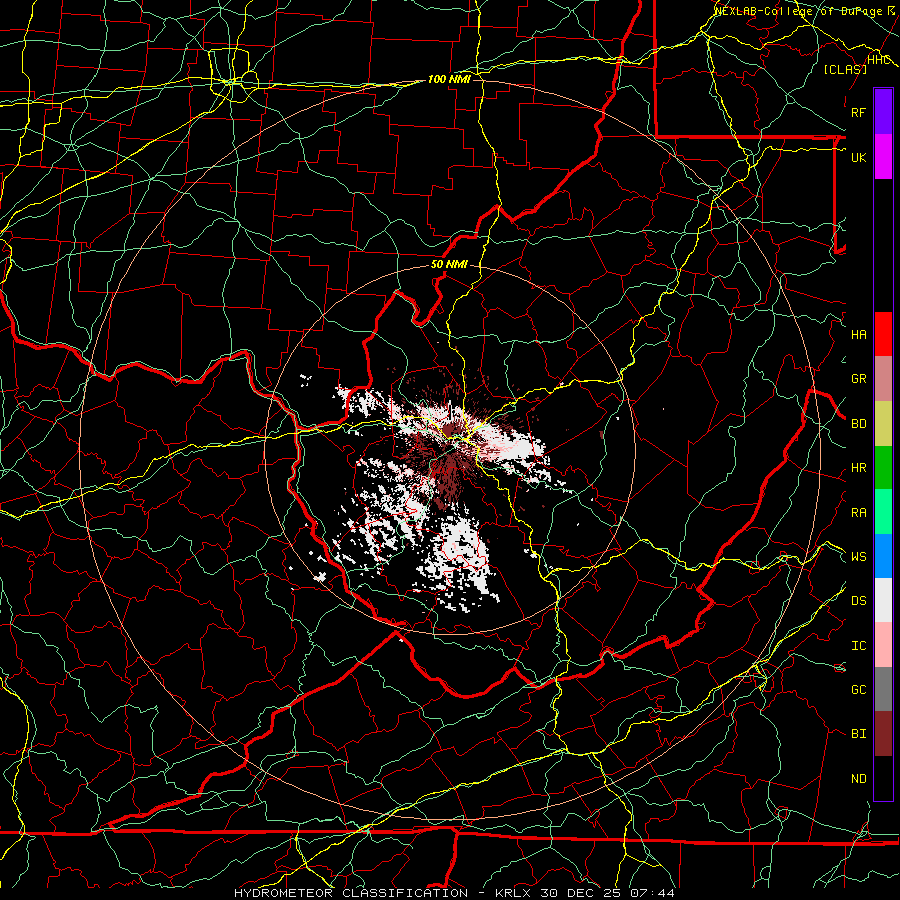Click the KRLX radar site identifier

[x=513, y=893]
